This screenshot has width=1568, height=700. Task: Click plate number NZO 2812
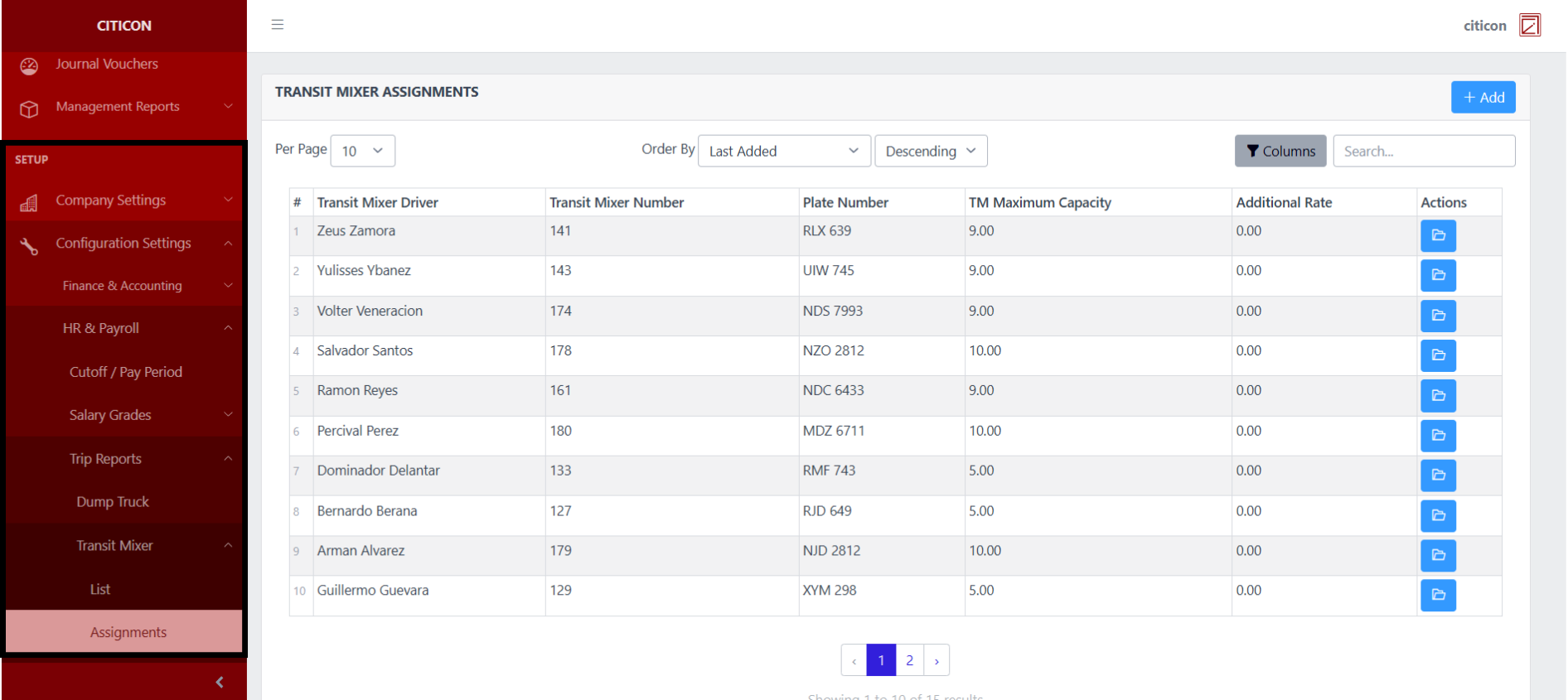pyautogui.click(x=833, y=350)
